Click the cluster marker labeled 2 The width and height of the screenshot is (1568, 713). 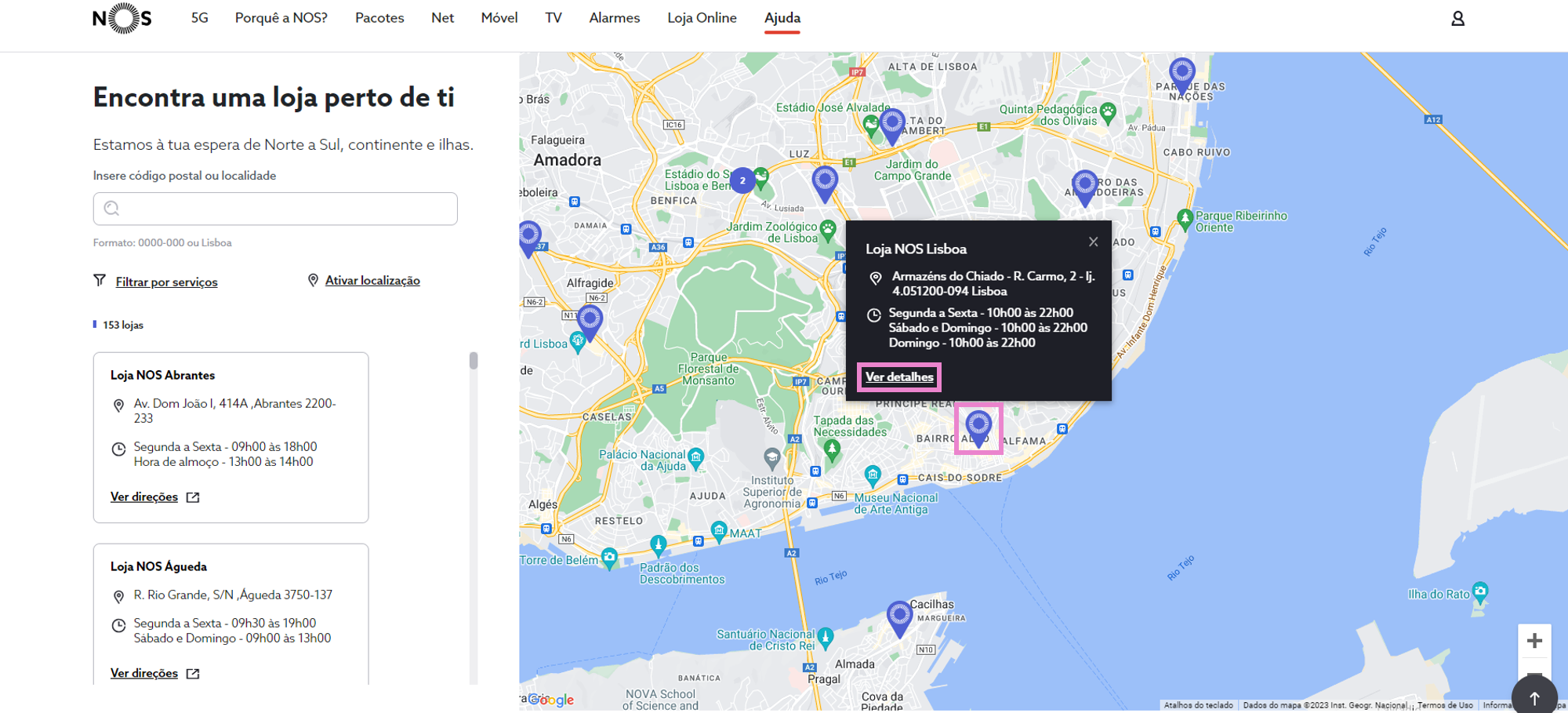coord(742,180)
